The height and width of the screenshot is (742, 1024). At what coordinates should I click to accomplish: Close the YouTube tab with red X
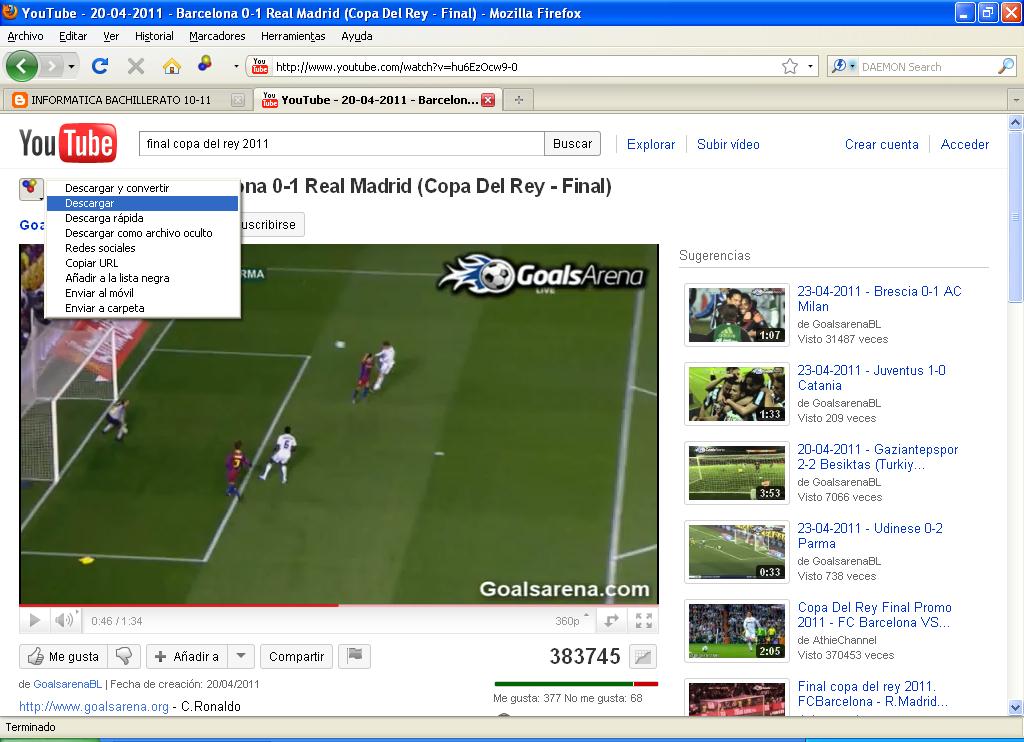[x=488, y=100]
